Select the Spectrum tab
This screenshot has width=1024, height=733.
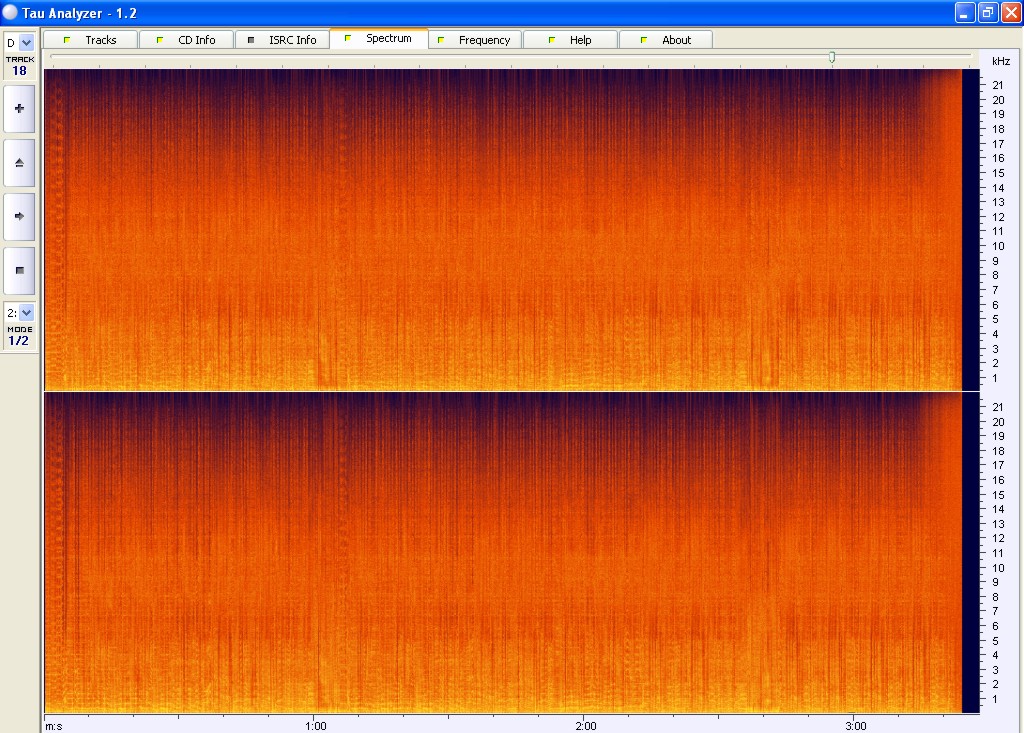point(378,39)
